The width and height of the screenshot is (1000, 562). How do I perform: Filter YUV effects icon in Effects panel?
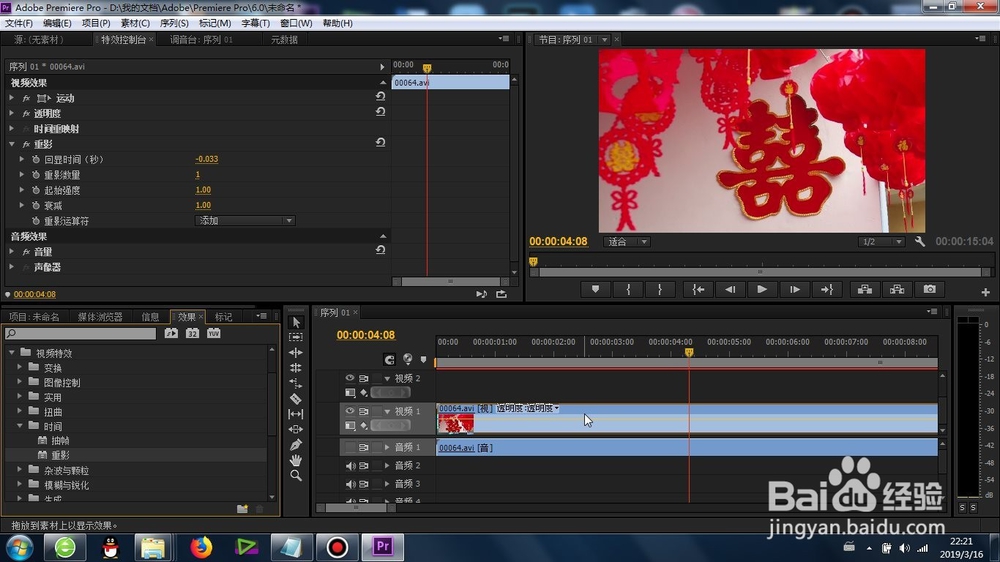point(214,333)
